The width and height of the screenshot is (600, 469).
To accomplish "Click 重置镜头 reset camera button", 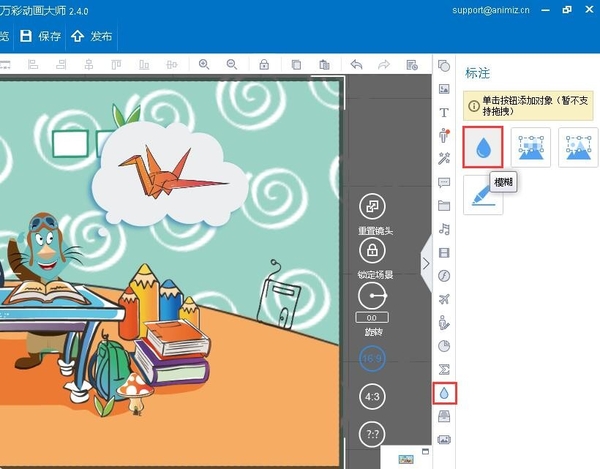I will [372, 207].
